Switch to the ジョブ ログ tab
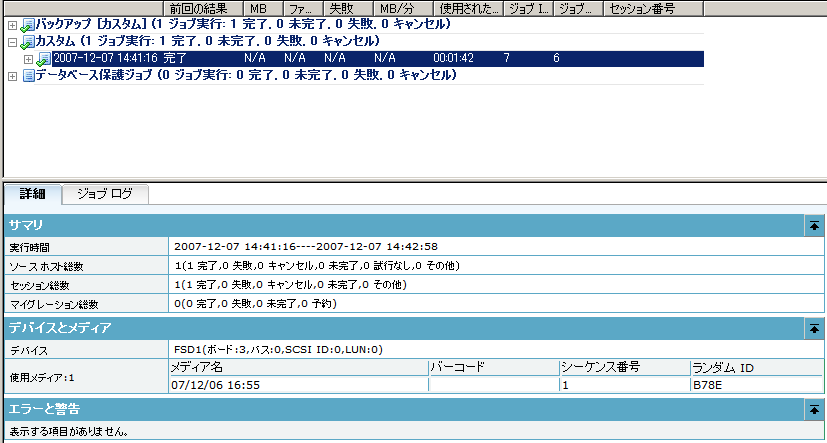 (105, 194)
